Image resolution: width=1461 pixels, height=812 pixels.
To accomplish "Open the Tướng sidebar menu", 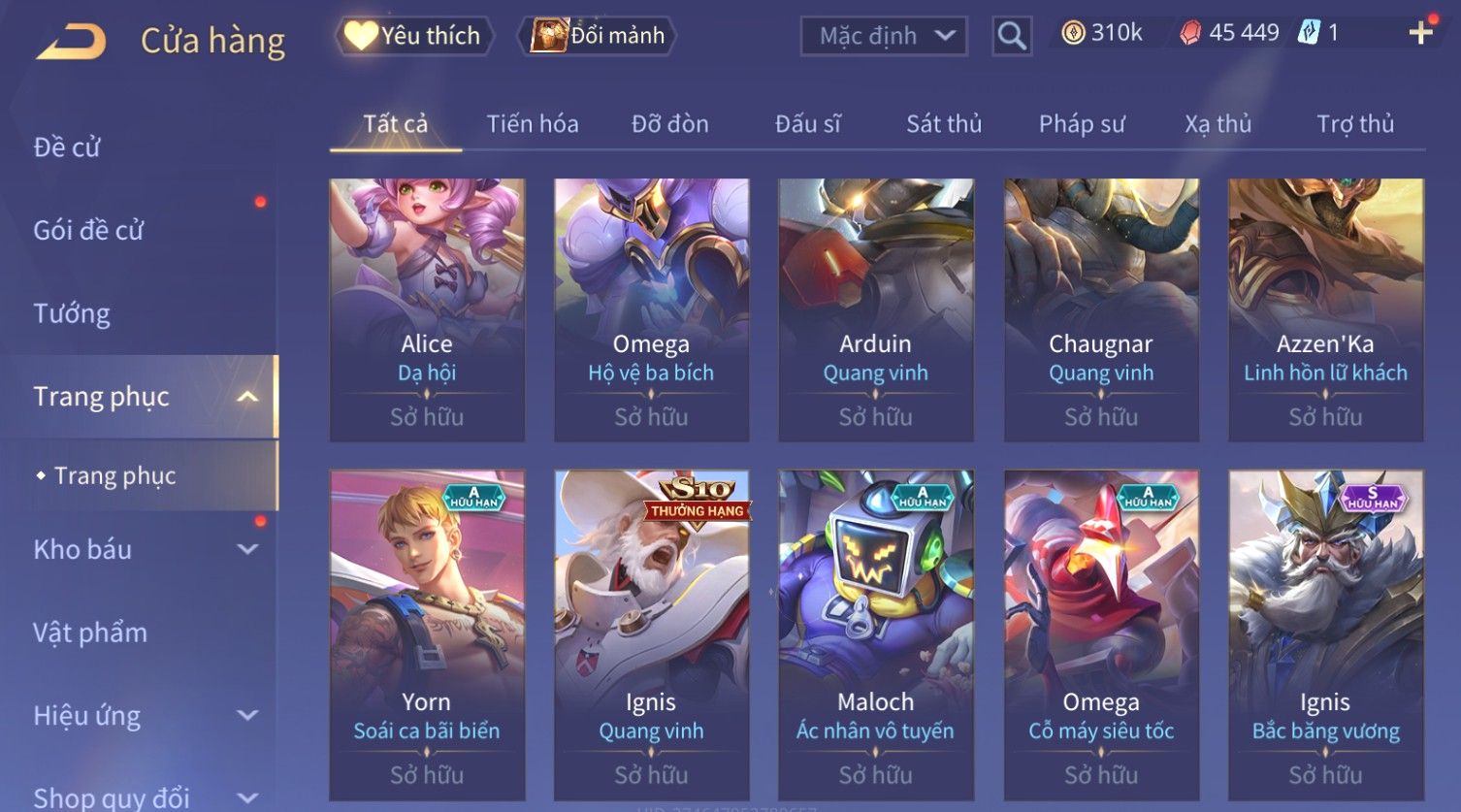I will pos(72,313).
